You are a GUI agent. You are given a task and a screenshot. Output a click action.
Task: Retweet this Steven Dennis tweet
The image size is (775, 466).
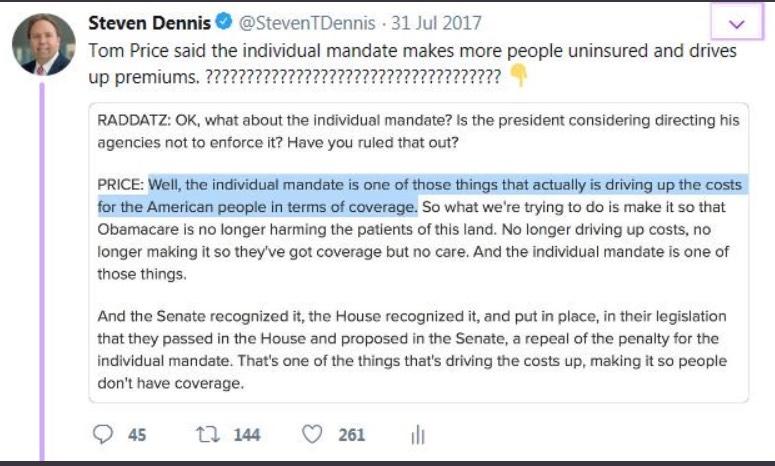(x=210, y=435)
